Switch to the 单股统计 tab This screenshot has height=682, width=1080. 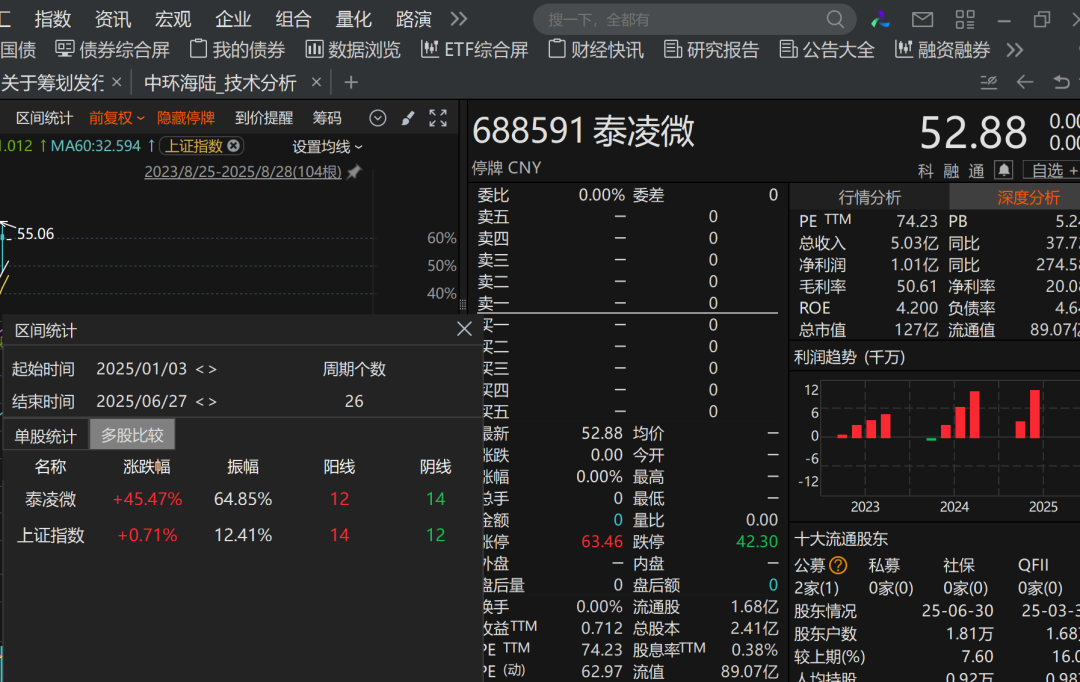click(x=45, y=436)
